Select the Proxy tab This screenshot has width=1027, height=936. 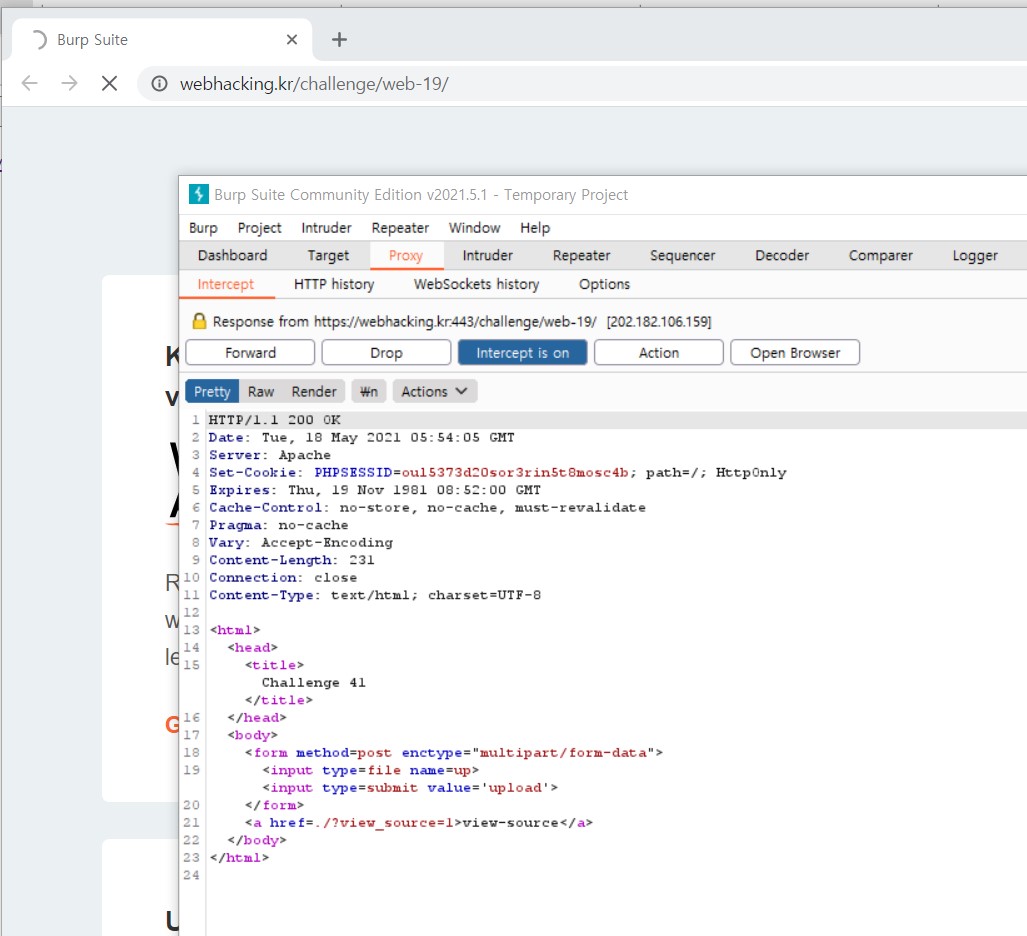pyautogui.click(x=406, y=255)
